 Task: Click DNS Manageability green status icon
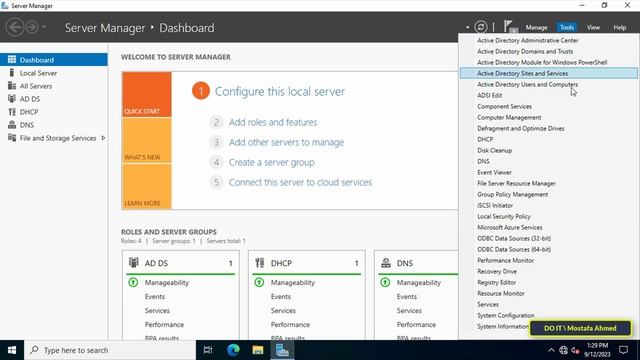(385, 282)
